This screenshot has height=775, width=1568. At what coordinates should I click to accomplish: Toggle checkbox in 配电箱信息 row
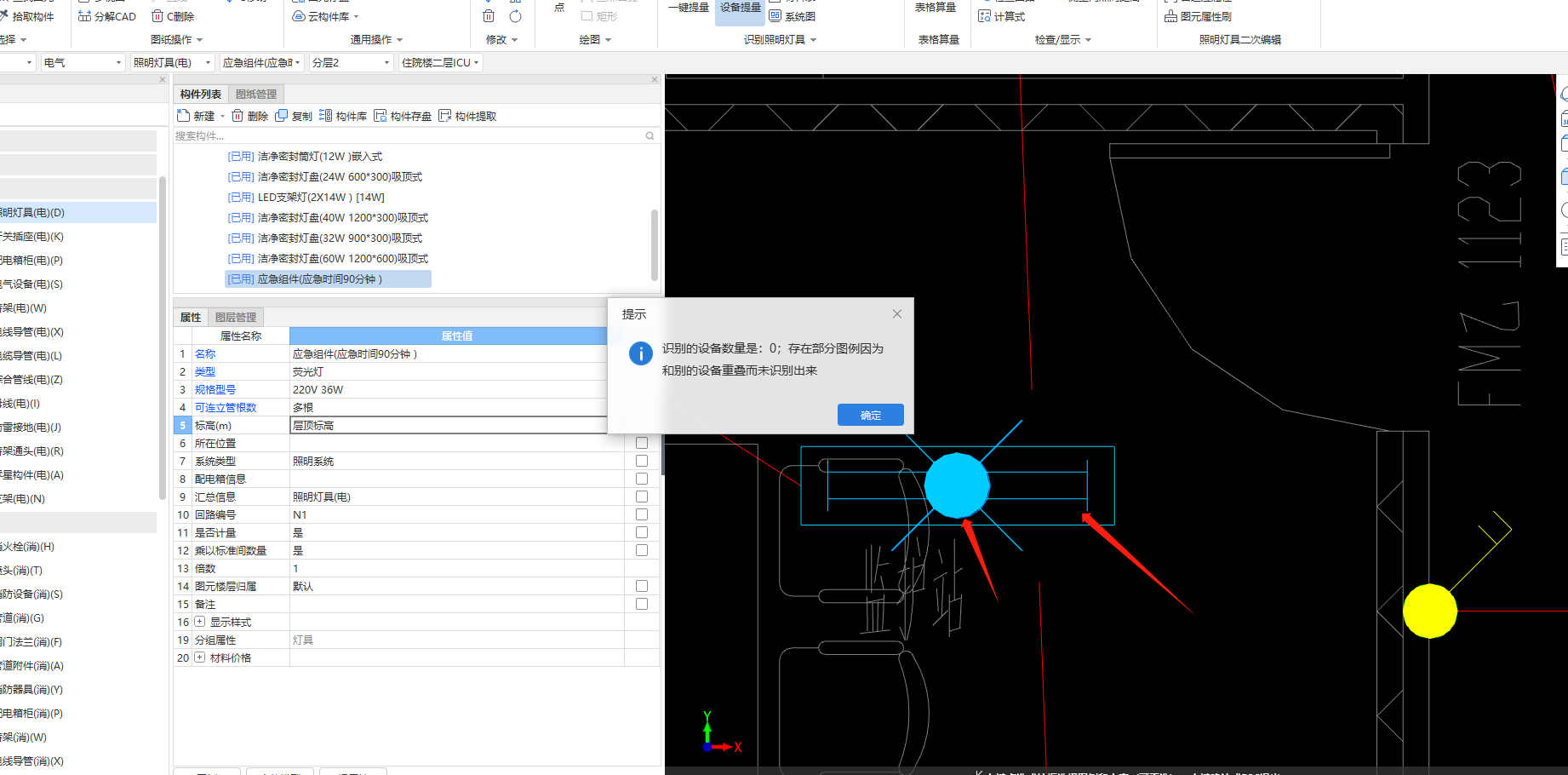642,479
